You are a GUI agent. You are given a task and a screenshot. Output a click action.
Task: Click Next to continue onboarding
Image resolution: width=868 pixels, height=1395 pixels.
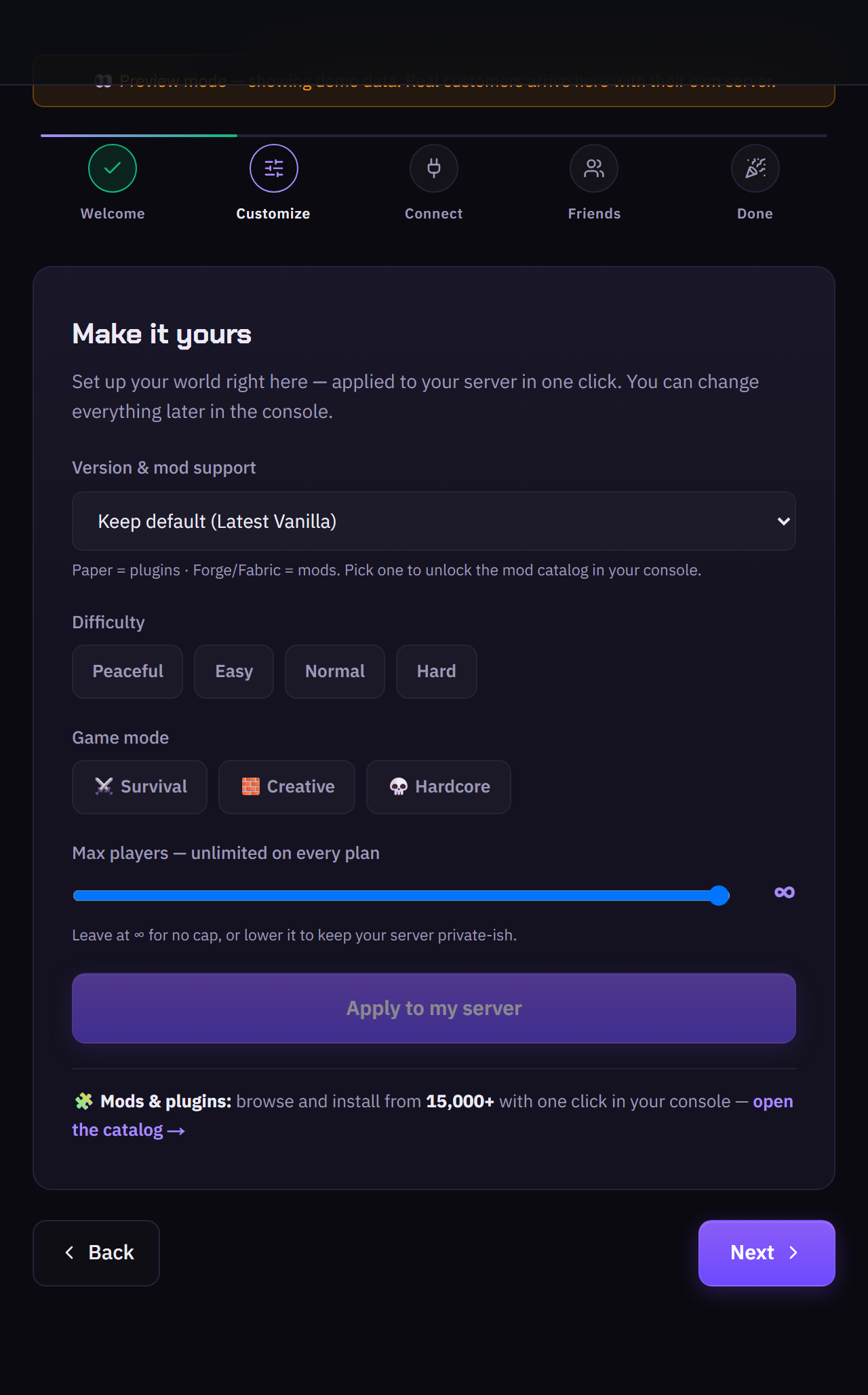767,1253
